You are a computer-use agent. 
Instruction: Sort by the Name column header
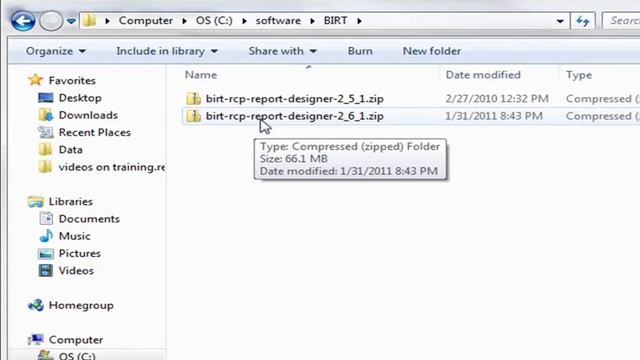[201, 75]
